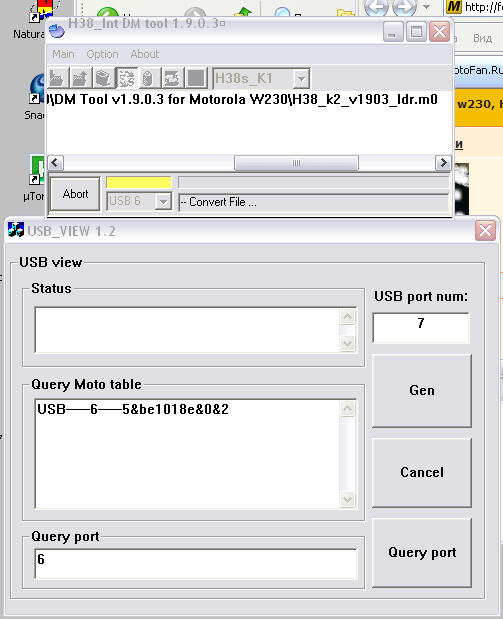Click the first download toolbar icon in DM tool
This screenshot has width=503, height=619.
(x=58, y=78)
